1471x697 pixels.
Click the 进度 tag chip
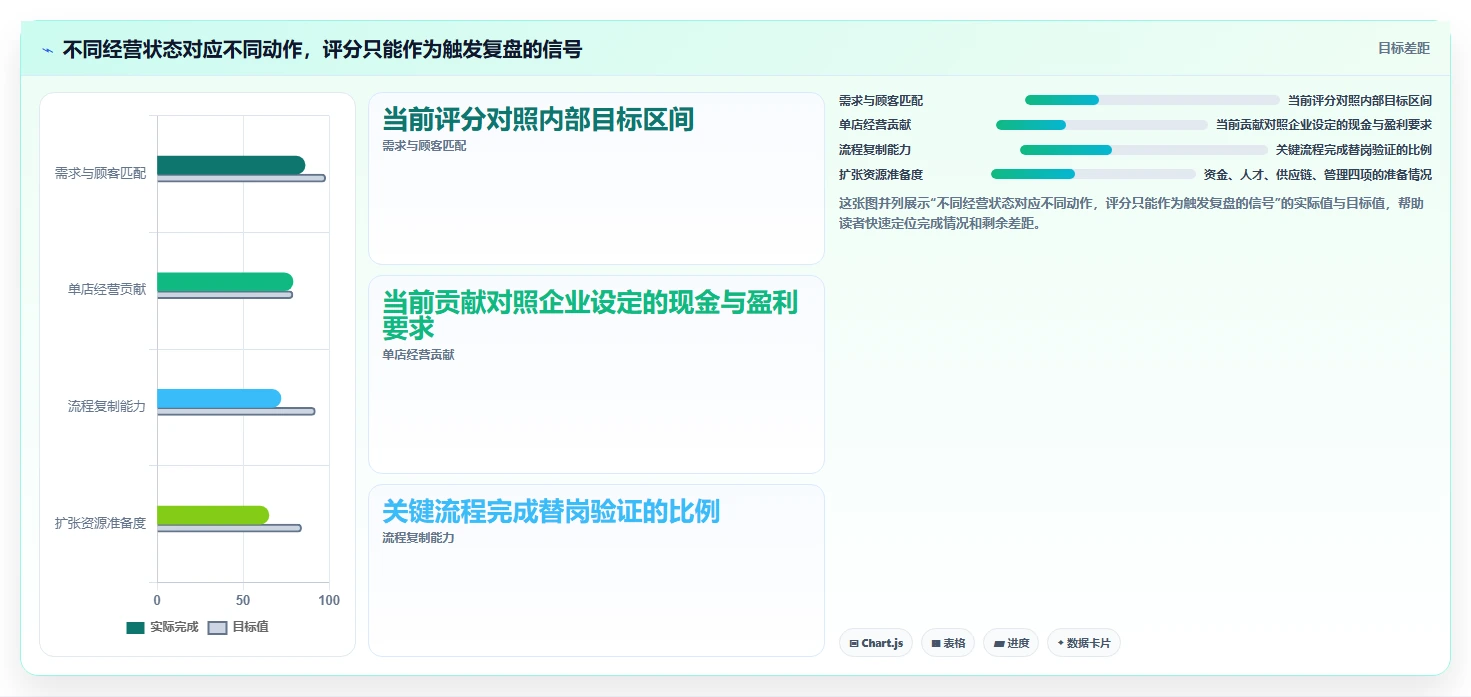point(1011,643)
